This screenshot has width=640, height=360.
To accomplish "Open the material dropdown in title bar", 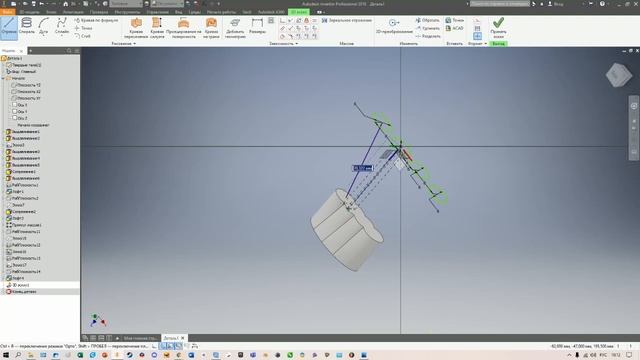I will (126, 4).
